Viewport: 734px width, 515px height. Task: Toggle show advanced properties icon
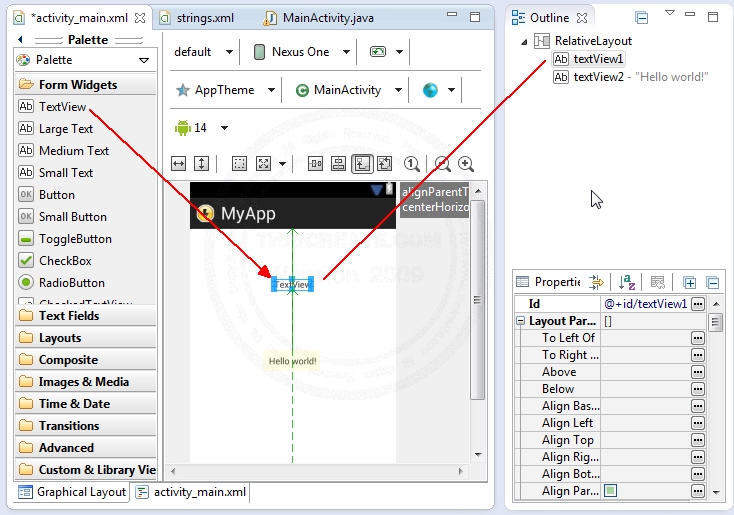point(596,282)
